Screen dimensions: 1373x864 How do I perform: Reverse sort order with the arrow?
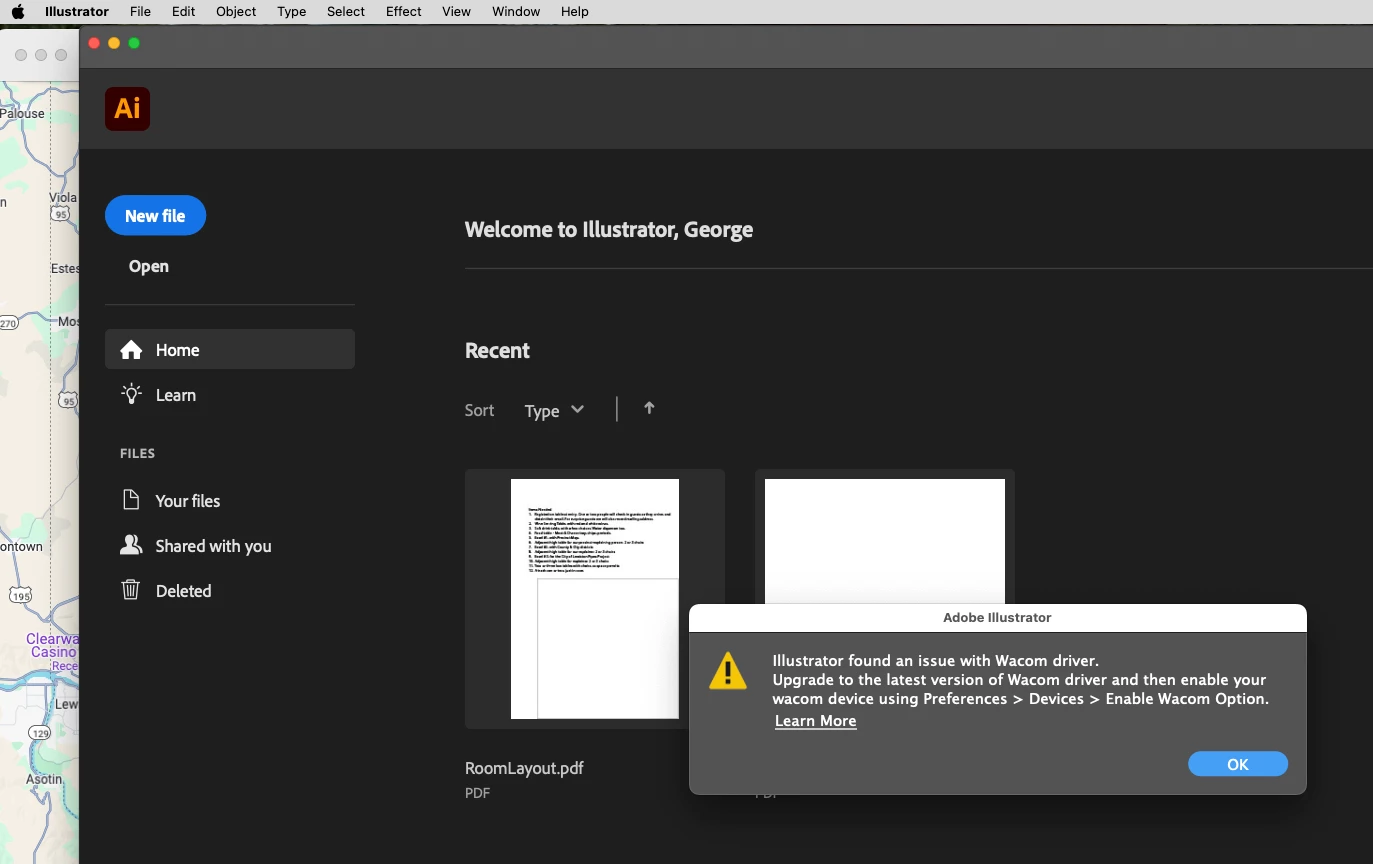[649, 408]
